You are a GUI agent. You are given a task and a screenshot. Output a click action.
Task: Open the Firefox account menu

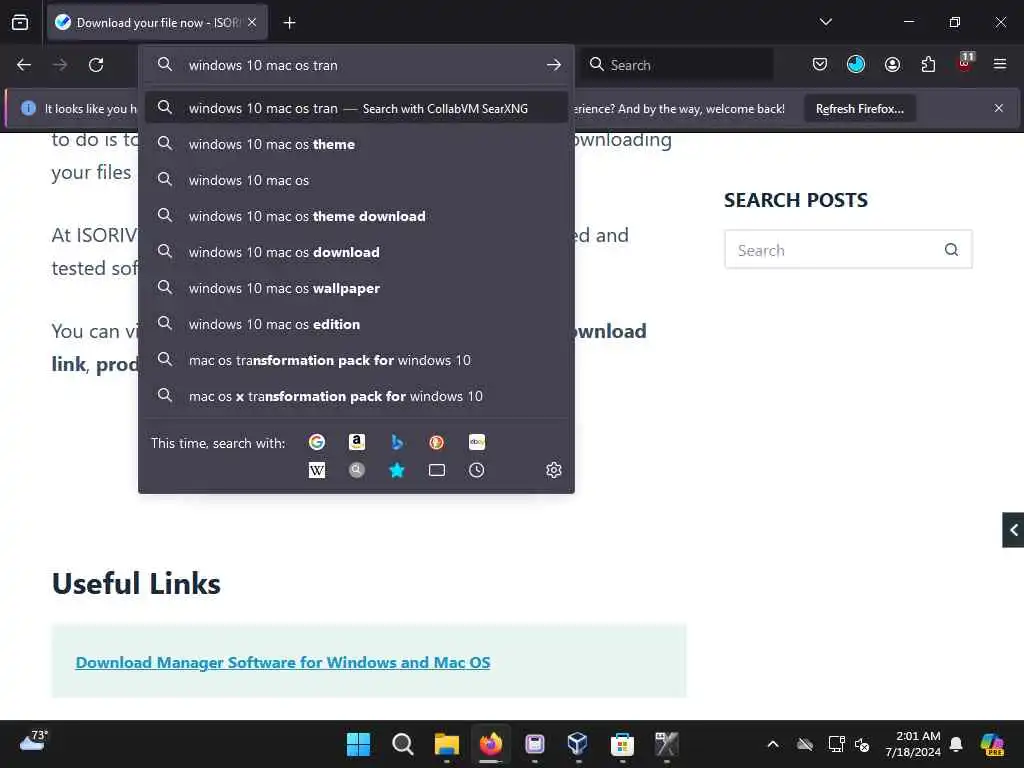[892, 64]
